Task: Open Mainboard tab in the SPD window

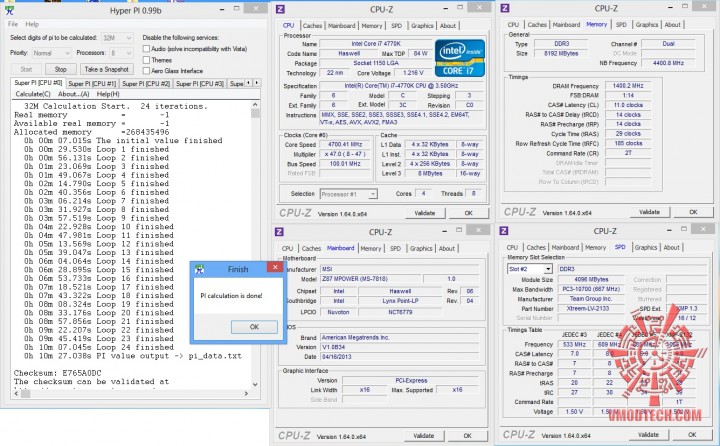Action: (565, 248)
